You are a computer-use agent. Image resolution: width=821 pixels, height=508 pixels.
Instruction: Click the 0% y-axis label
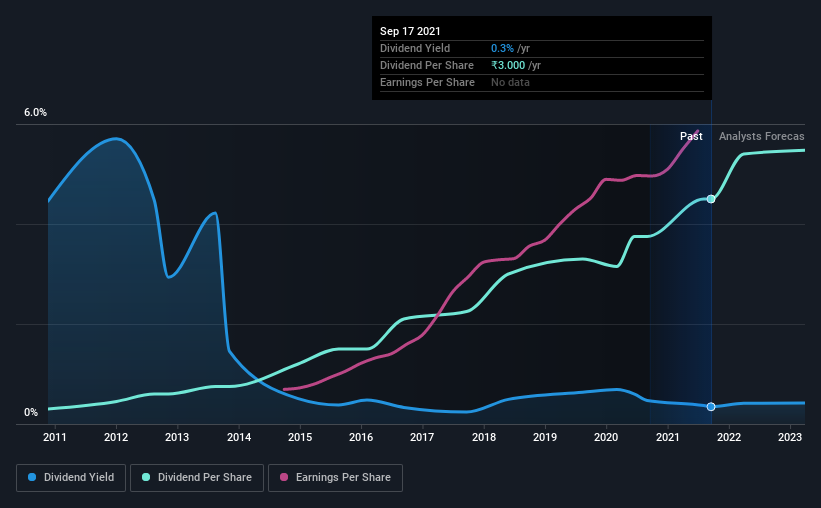(31, 413)
